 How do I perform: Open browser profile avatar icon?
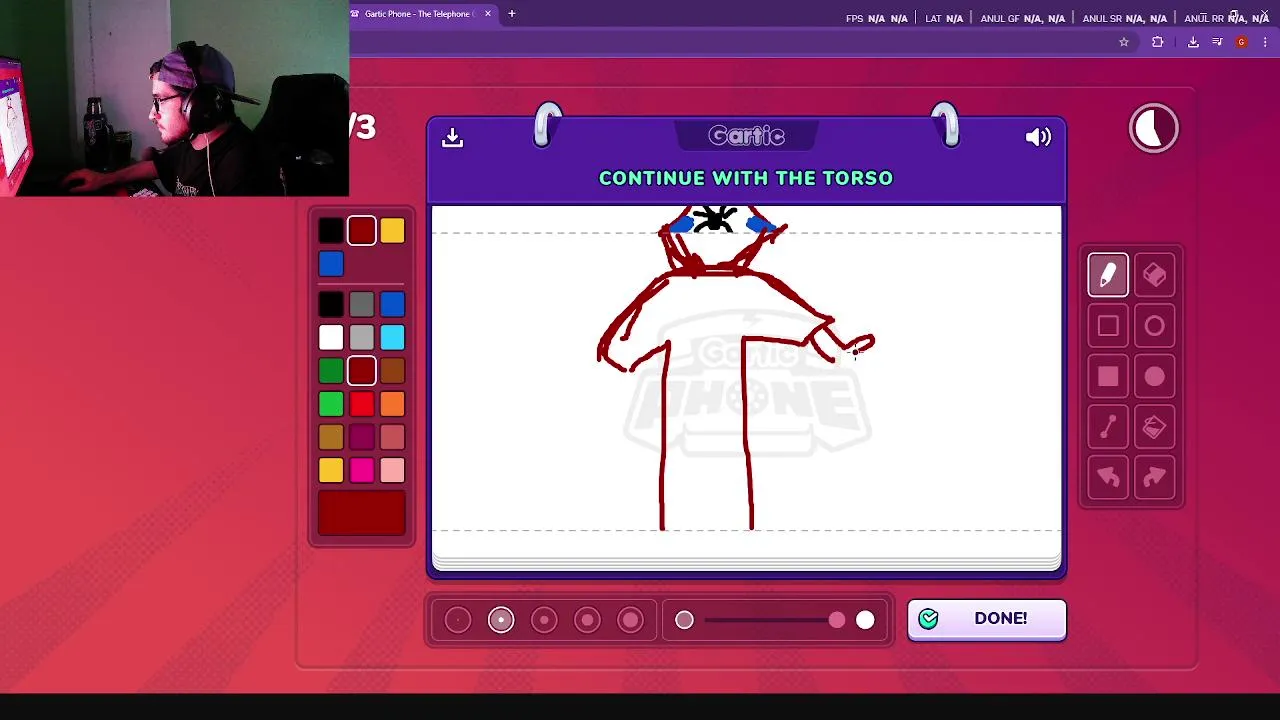tap(1241, 42)
